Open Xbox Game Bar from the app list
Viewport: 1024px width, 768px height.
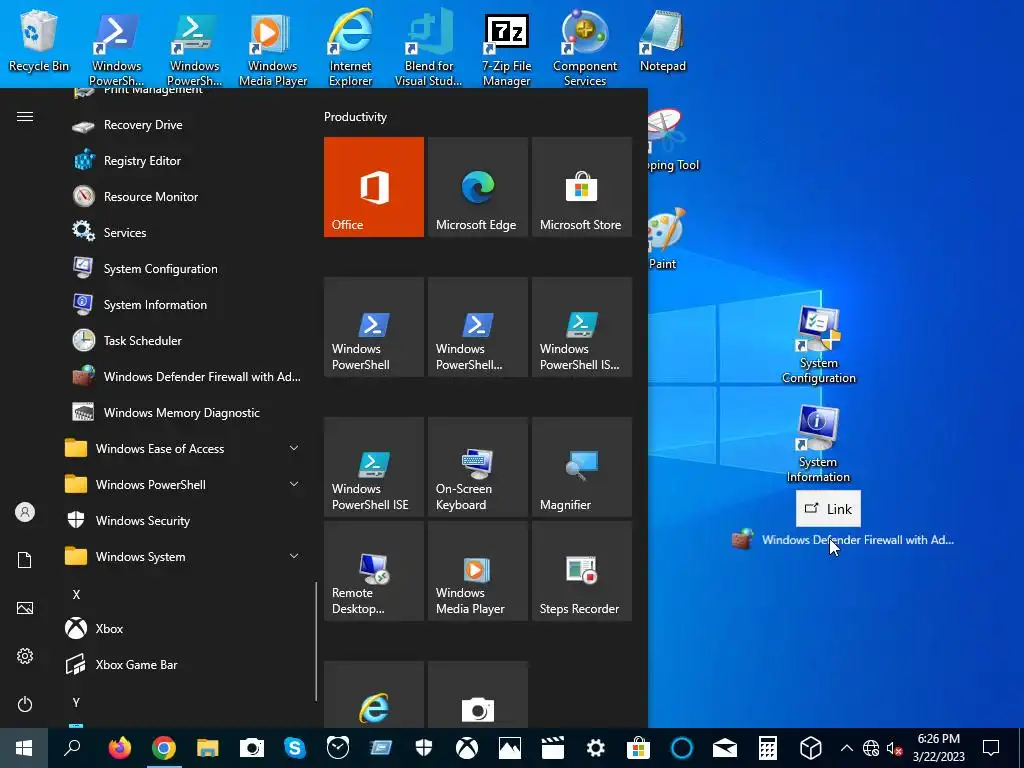[x=183, y=664]
